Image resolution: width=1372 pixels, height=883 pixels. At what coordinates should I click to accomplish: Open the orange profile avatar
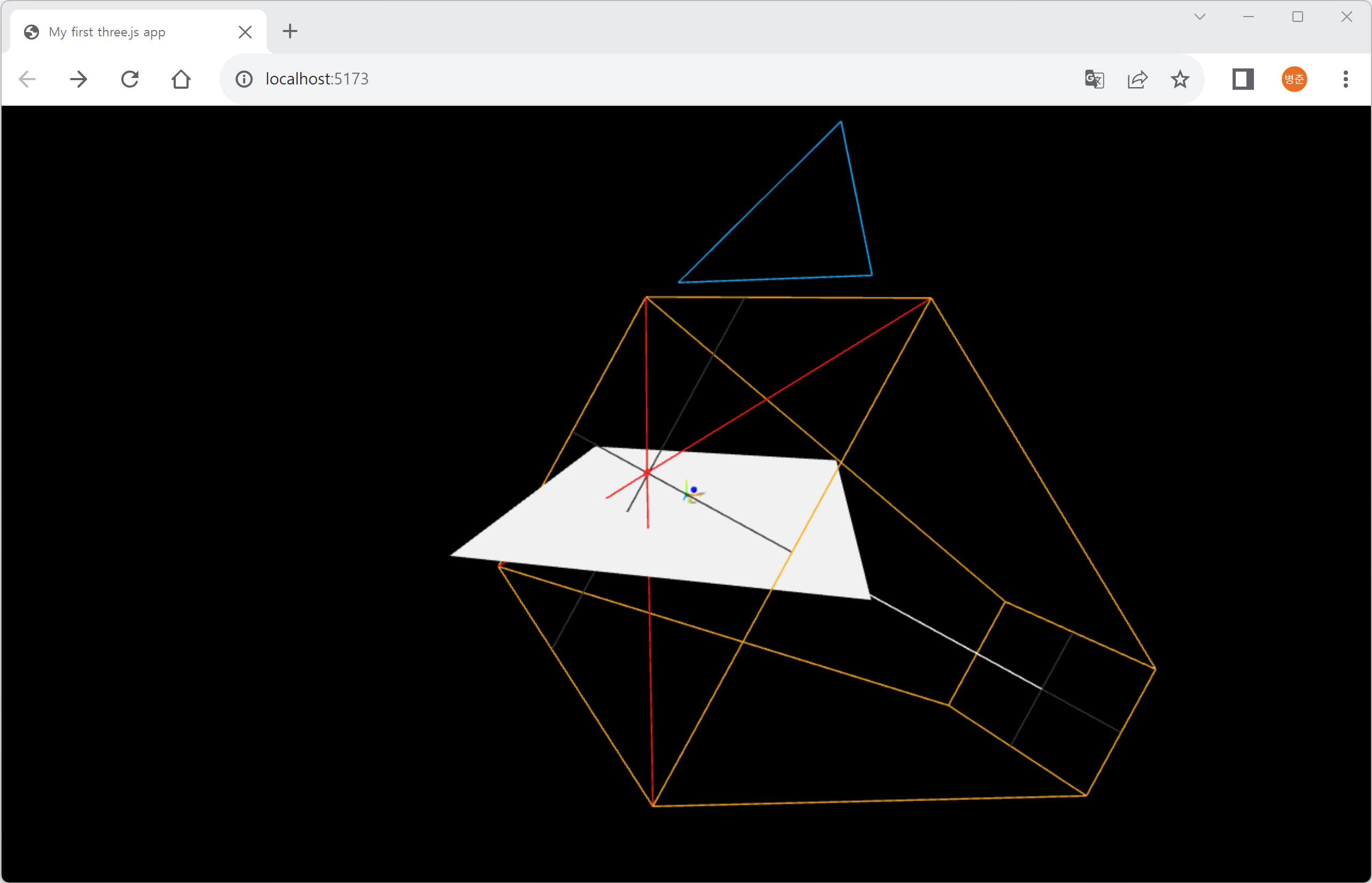tap(1293, 79)
